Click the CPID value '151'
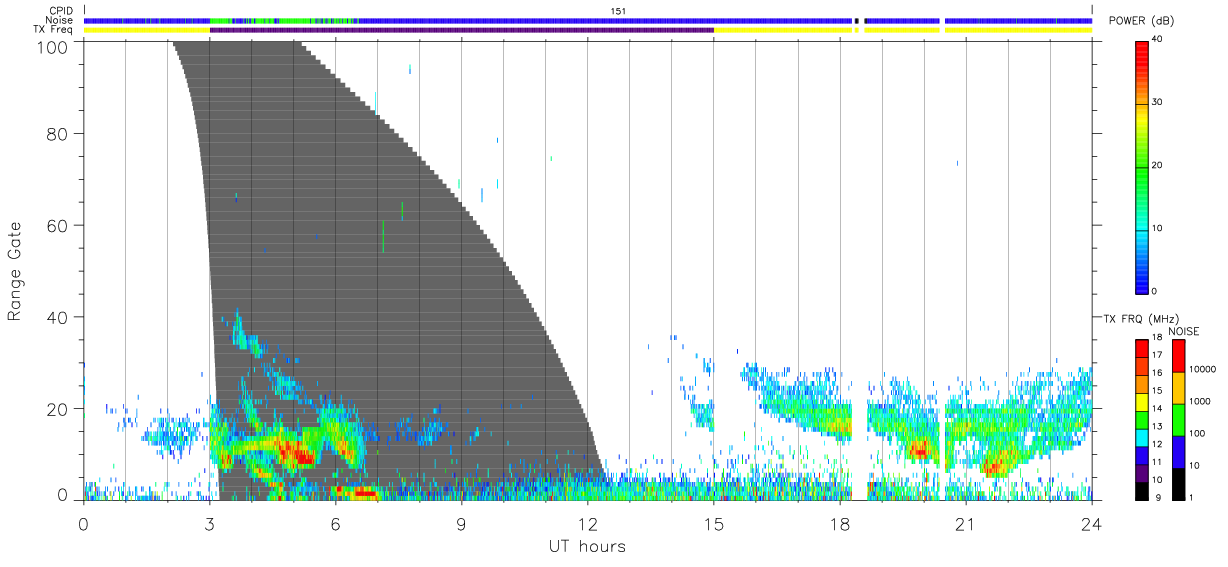This screenshot has height=567, width=1228. pos(618,10)
